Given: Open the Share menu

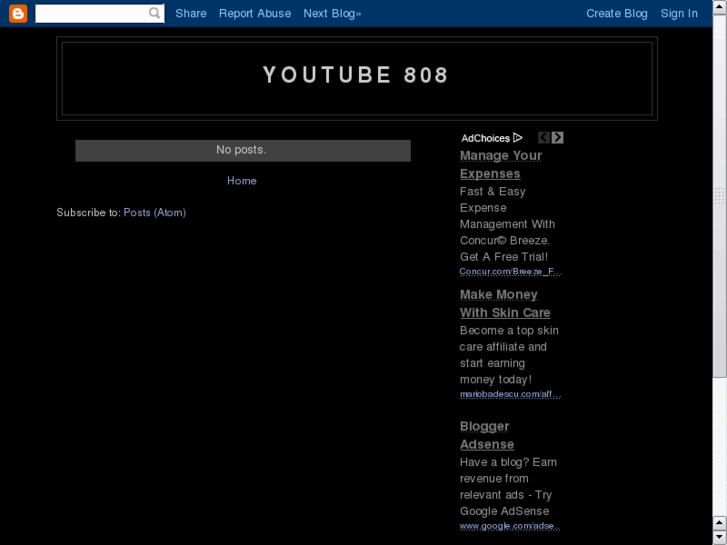Looking at the screenshot, I should [191, 13].
